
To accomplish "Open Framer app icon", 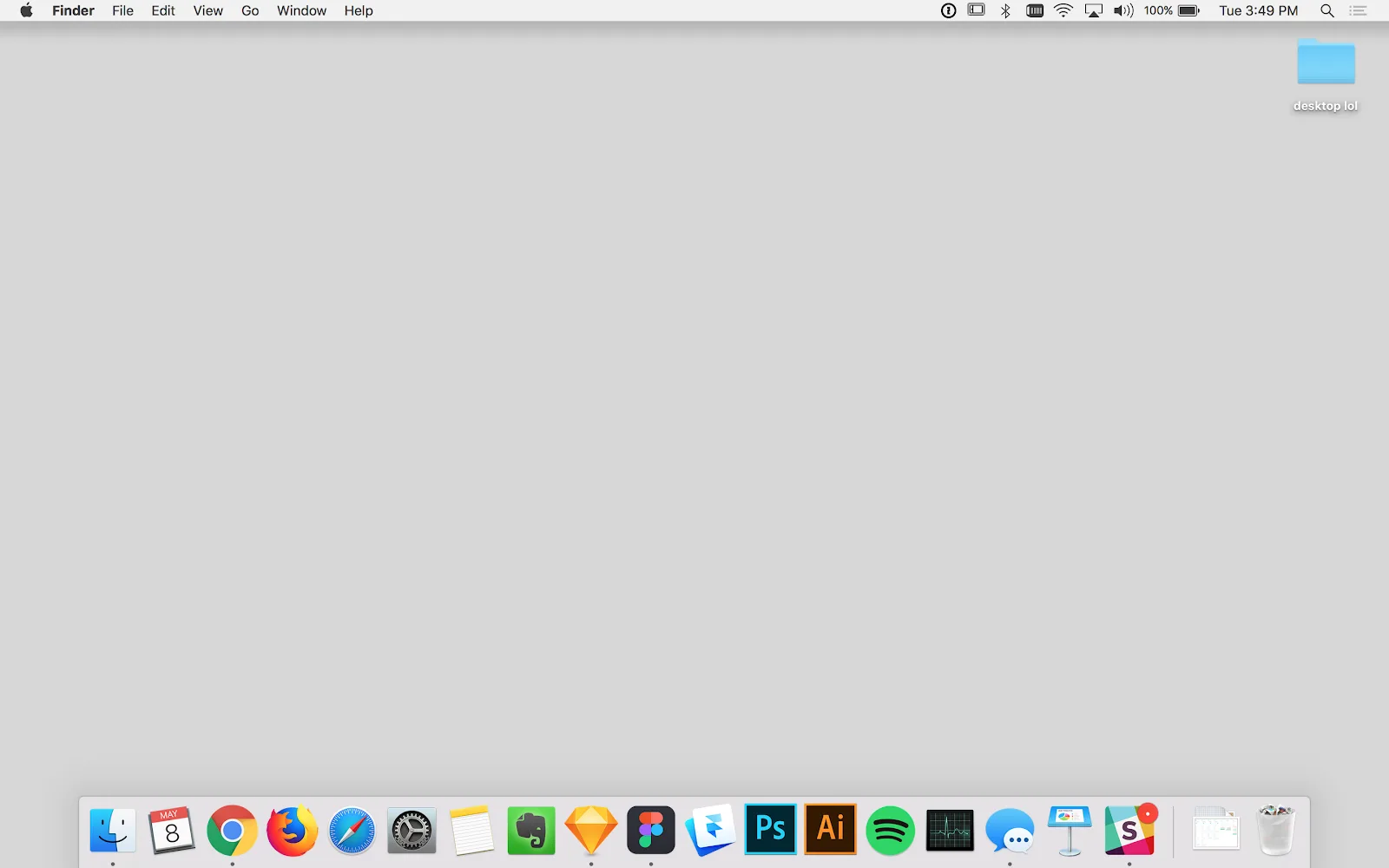I will pyautogui.click(x=711, y=831).
